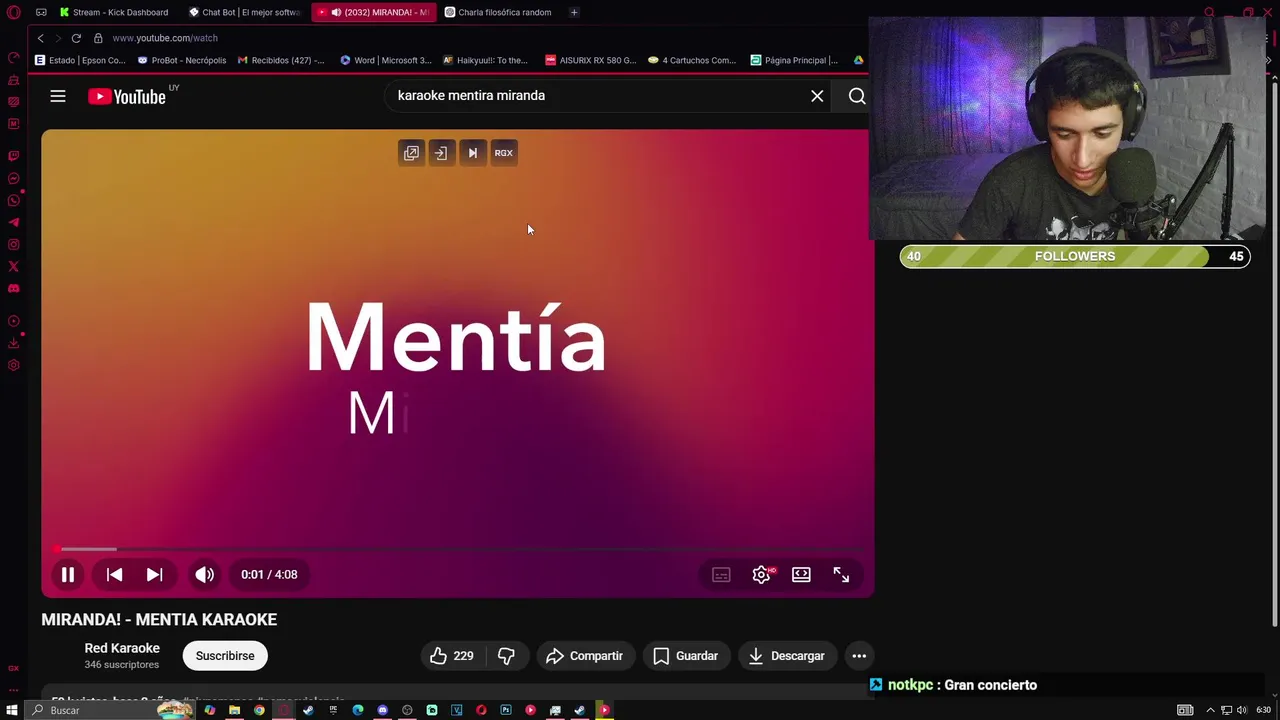Click the video title MIRANDA! - MENTIA KARAOKE
This screenshot has width=1280, height=720.
click(x=159, y=620)
